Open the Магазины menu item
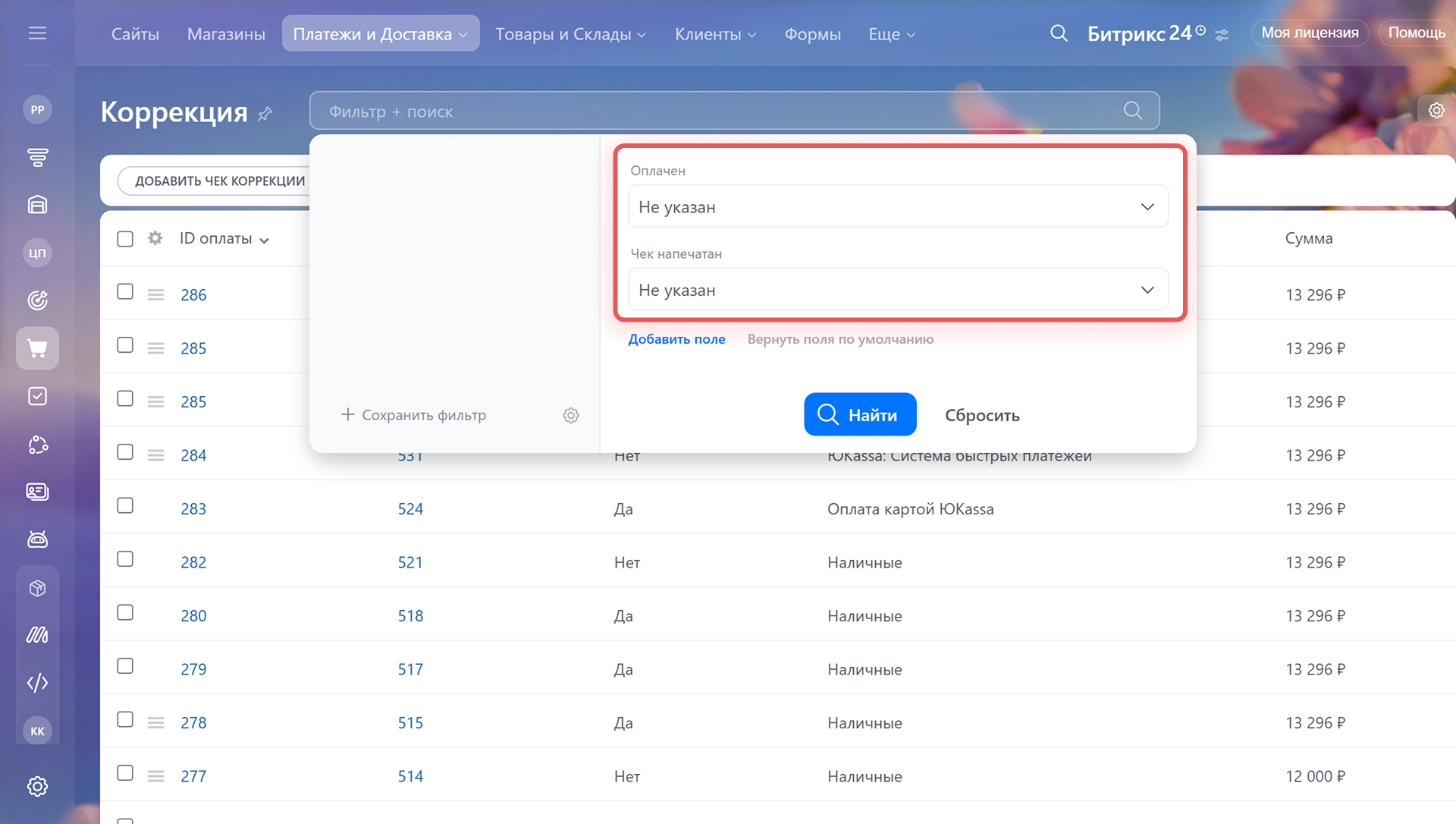Viewport: 1456px width, 824px height. click(226, 34)
